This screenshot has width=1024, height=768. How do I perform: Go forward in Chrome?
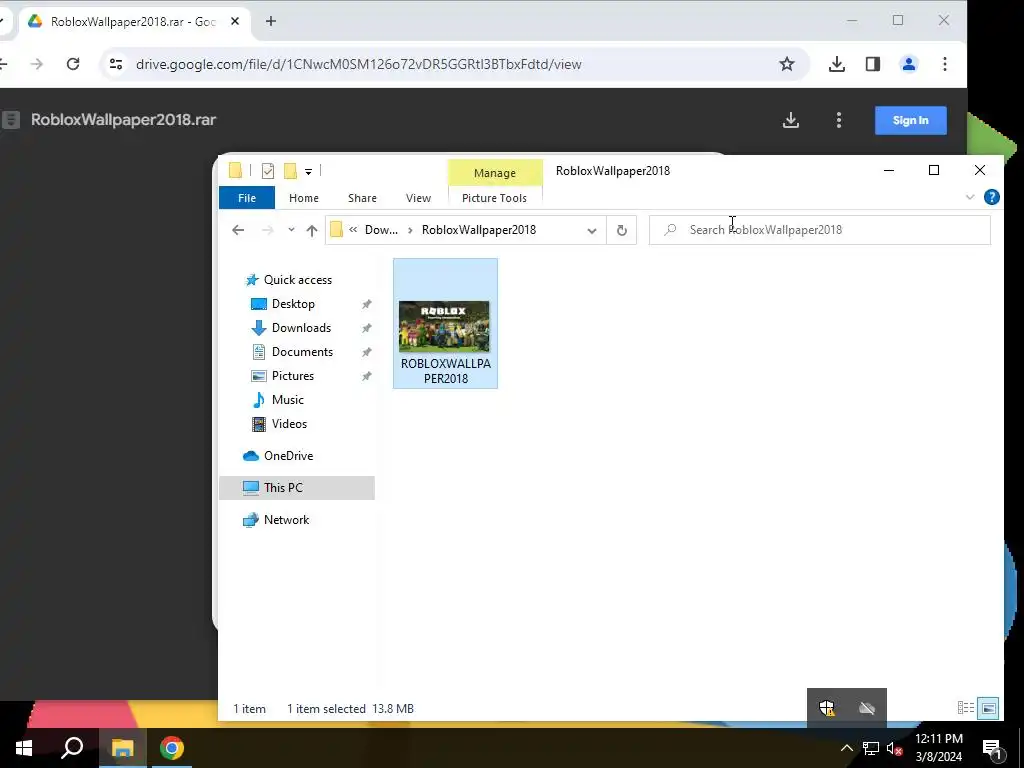click(37, 64)
